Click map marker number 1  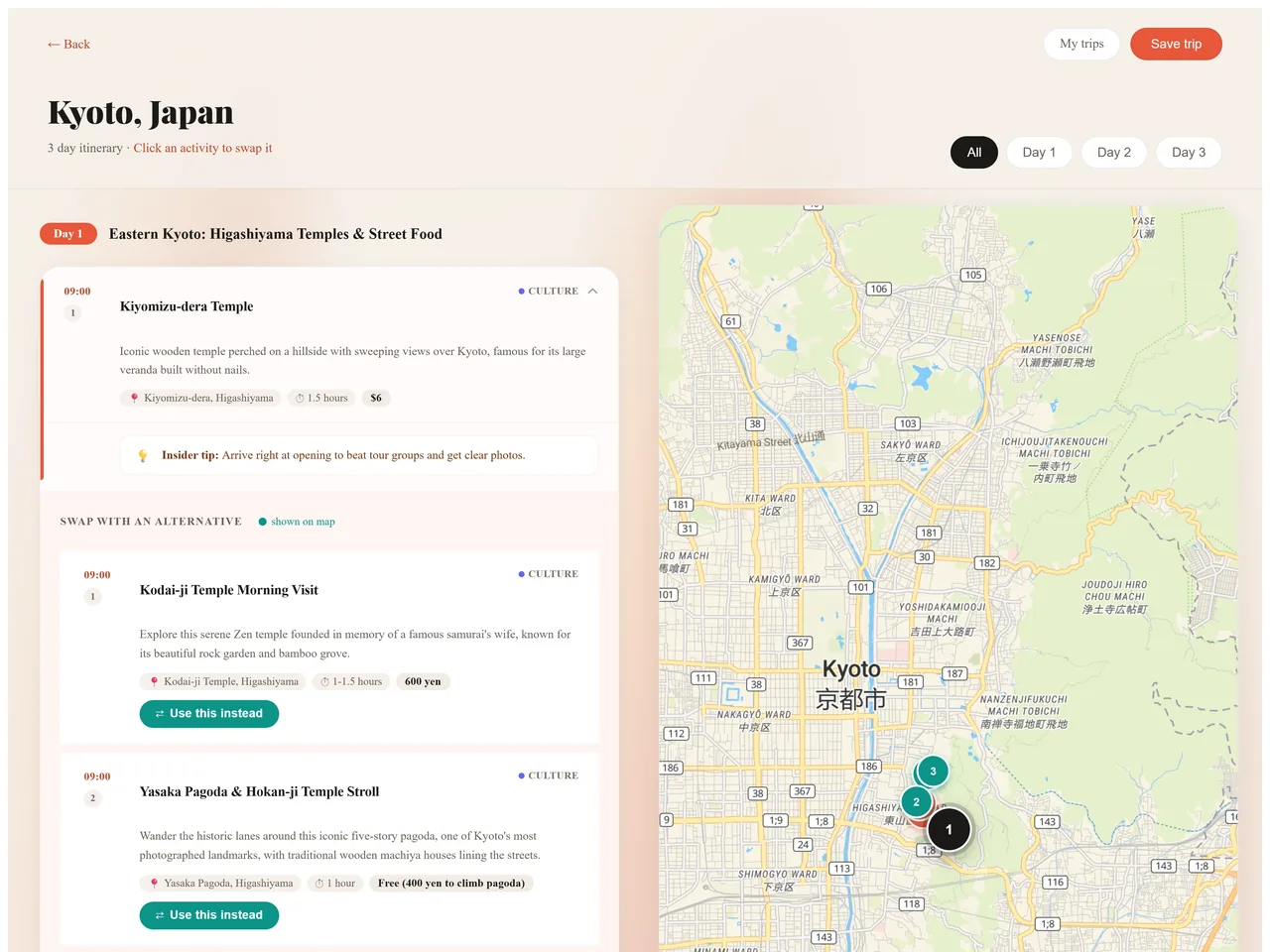click(x=949, y=830)
